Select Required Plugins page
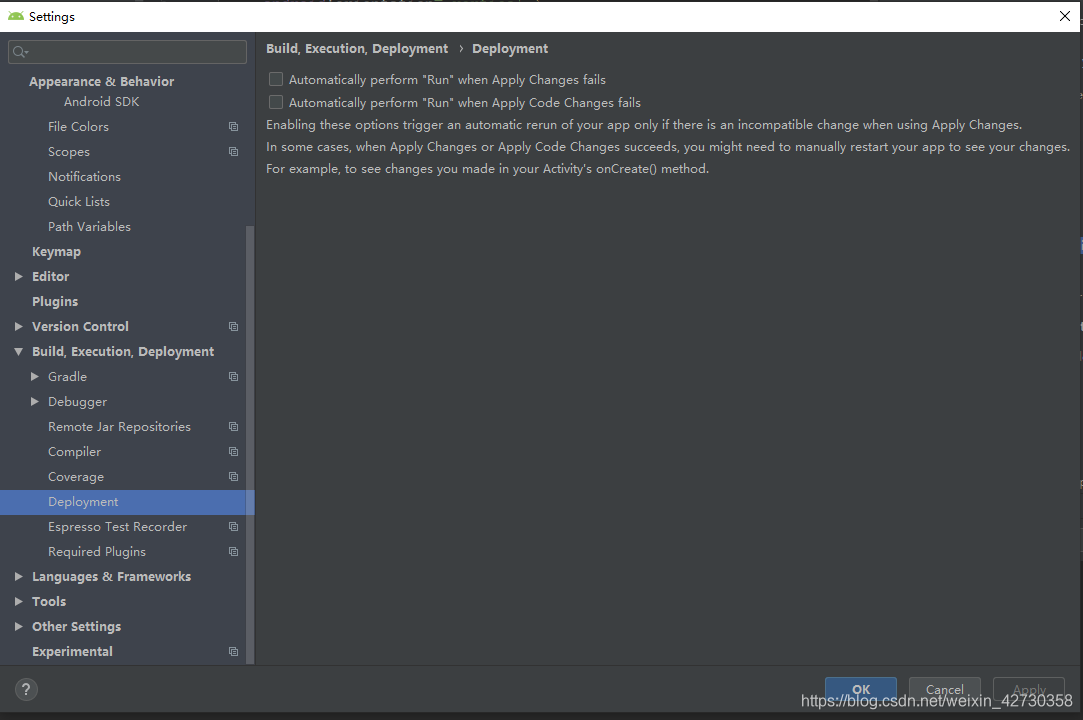The image size is (1083, 720). [97, 551]
